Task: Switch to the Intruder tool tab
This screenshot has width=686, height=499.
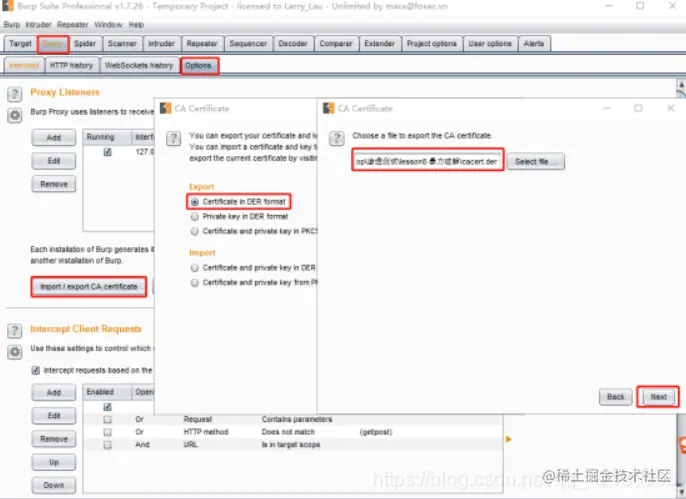Action: 161,44
